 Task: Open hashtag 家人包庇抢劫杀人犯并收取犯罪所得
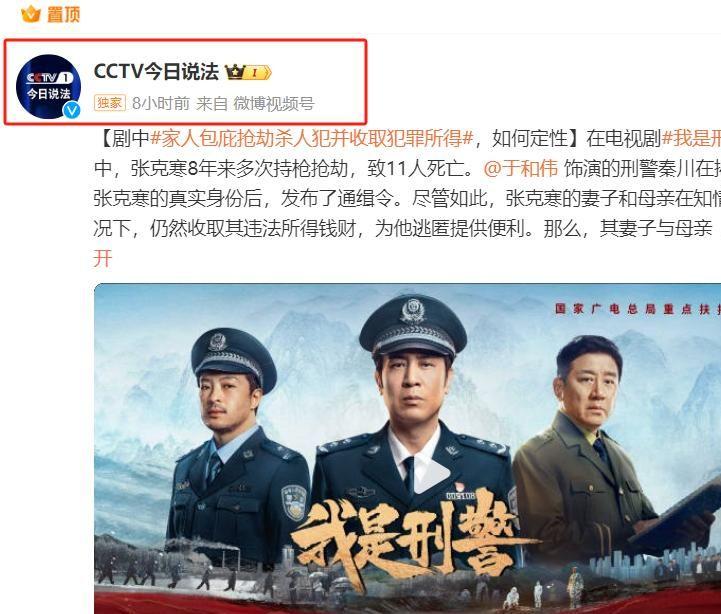click(x=312, y=138)
